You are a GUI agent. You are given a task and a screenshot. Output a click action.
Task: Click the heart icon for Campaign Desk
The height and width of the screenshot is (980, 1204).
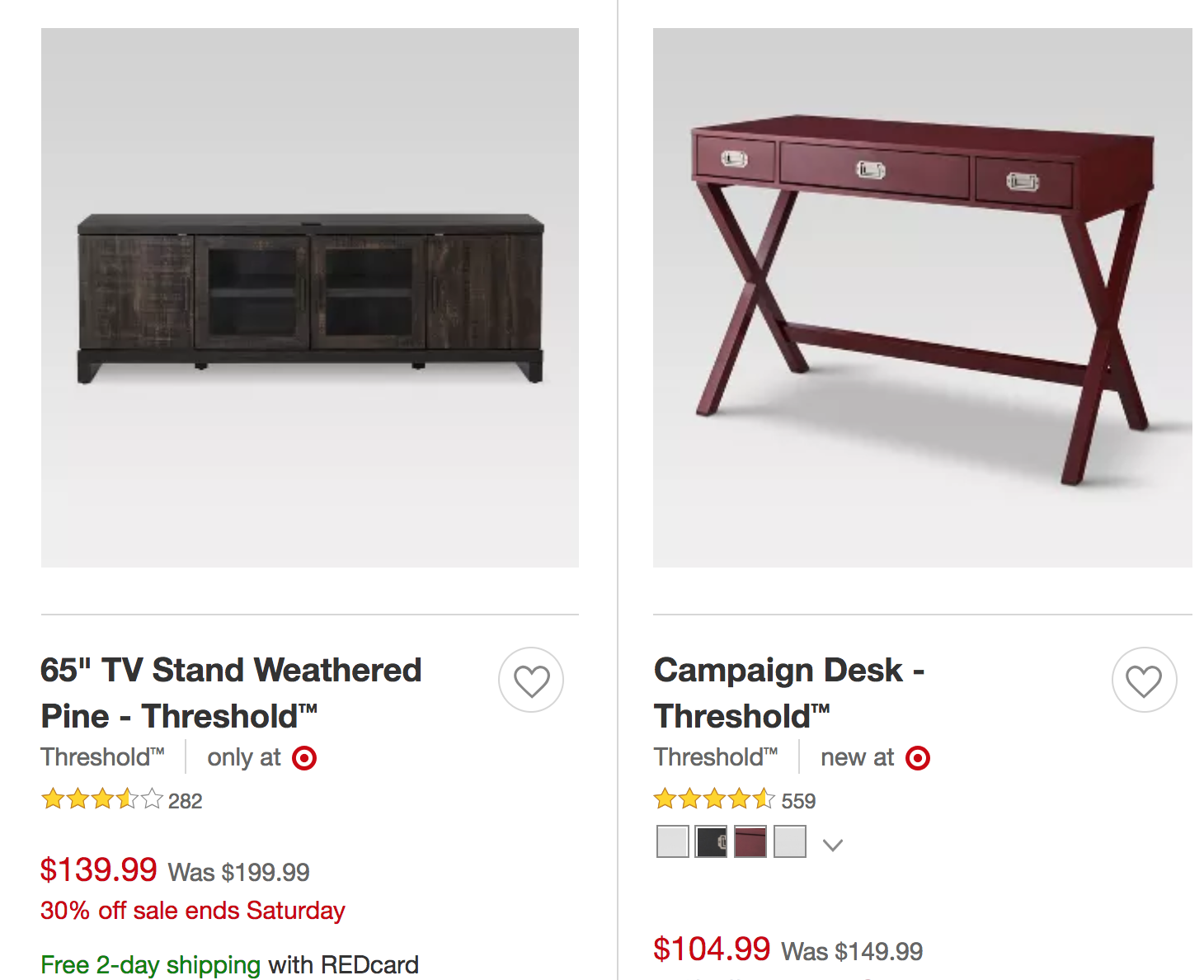tap(1144, 681)
